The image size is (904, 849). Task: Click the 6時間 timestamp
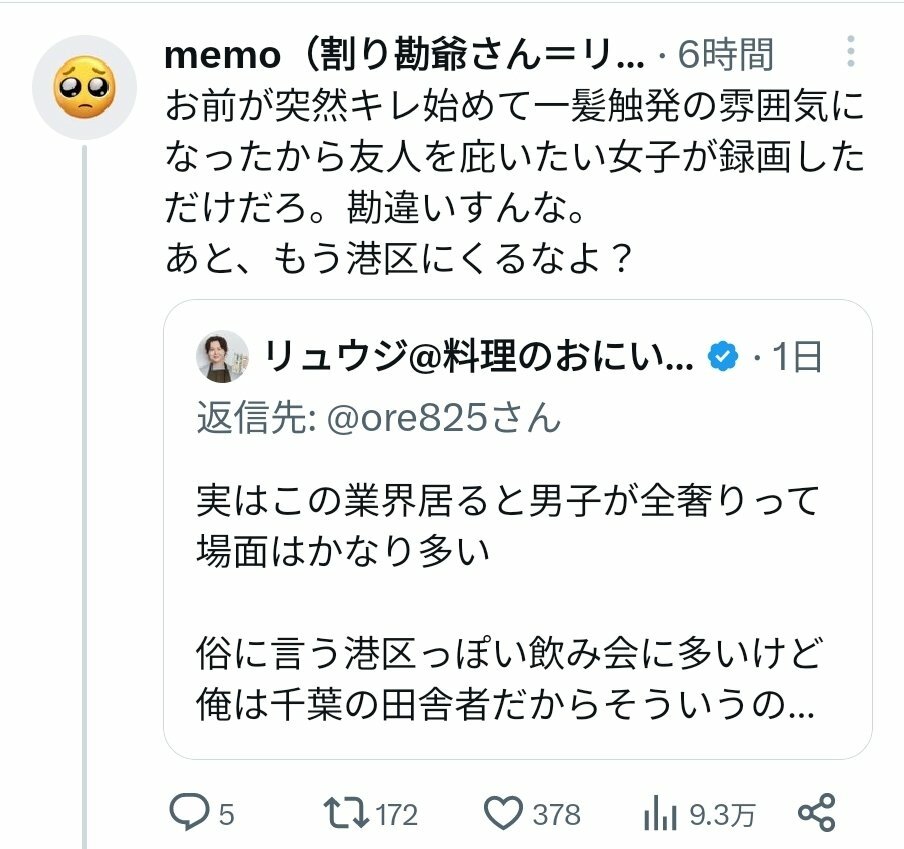(725, 55)
